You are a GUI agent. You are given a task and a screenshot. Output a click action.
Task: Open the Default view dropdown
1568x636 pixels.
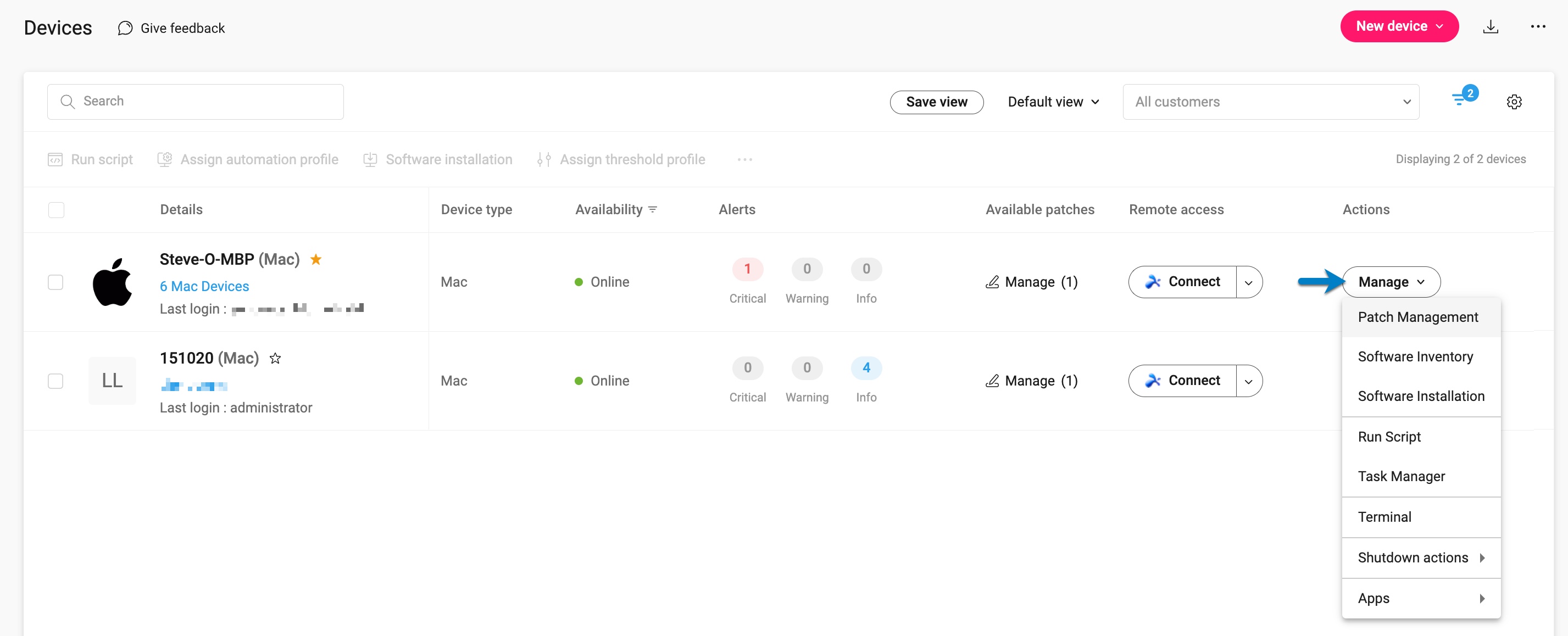click(1053, 102)
